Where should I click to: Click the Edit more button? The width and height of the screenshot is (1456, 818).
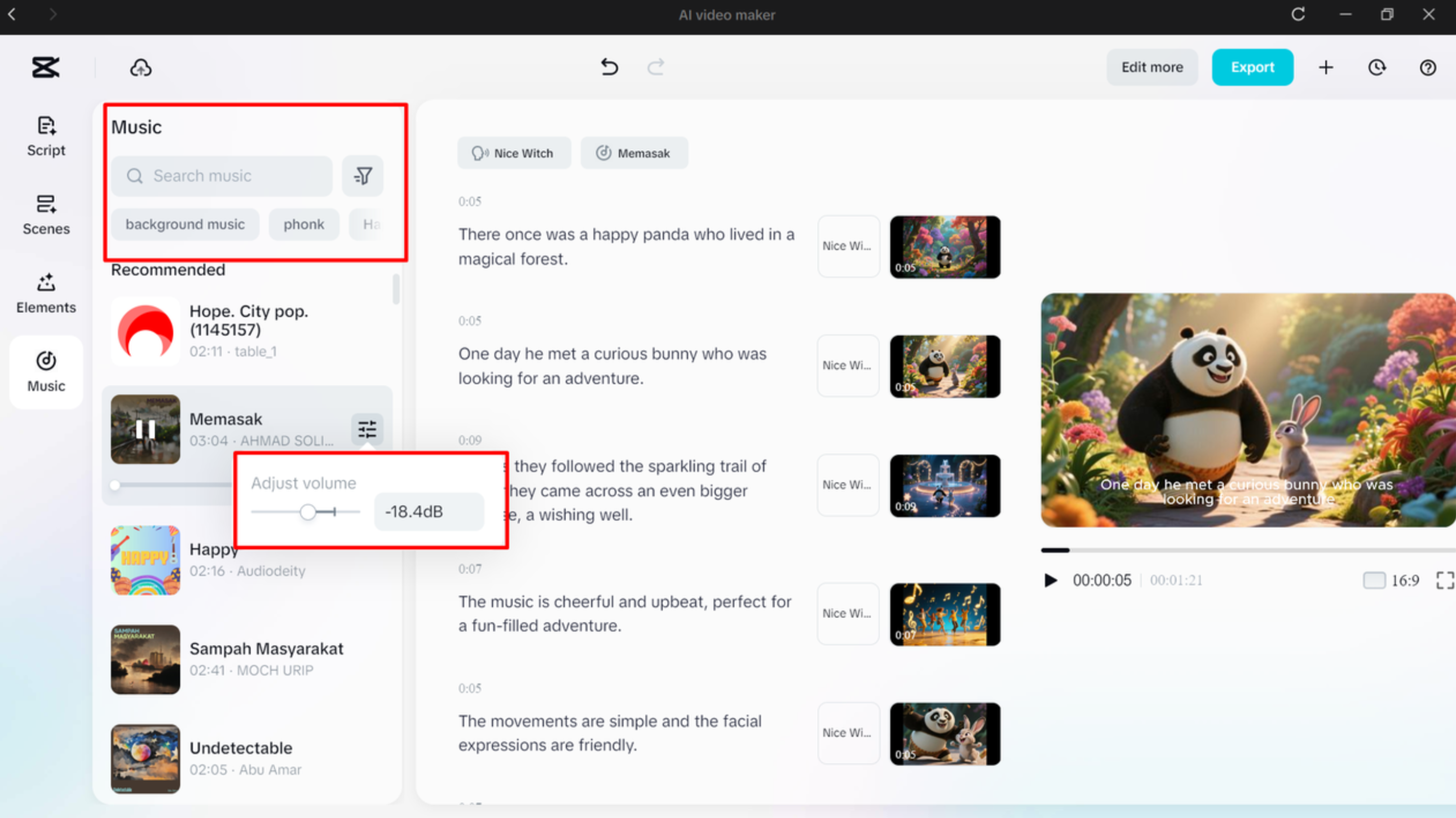(x=1151, y=67)
